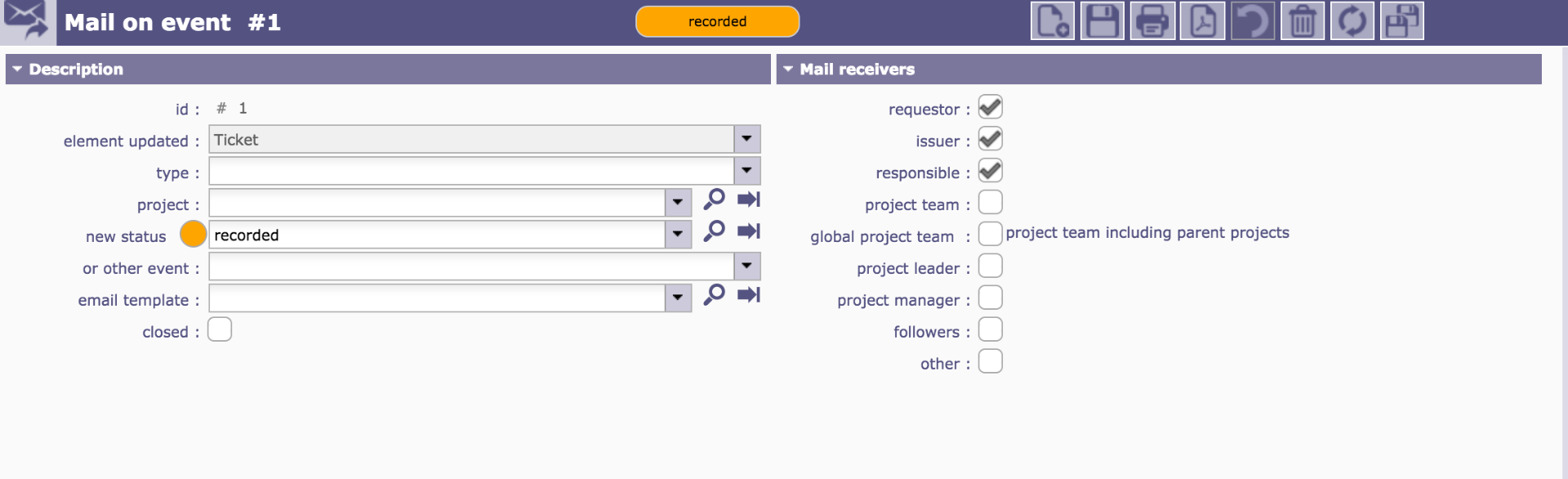Screen dimensions: 1568x479
Task: Click the new status text field
Action: [x=437, y=235]
